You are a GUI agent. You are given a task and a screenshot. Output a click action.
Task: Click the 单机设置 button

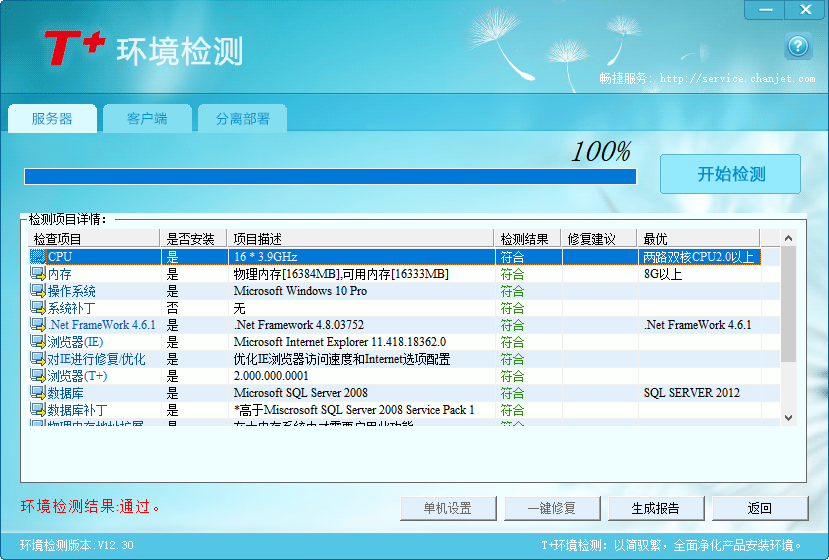pos(448,508)
